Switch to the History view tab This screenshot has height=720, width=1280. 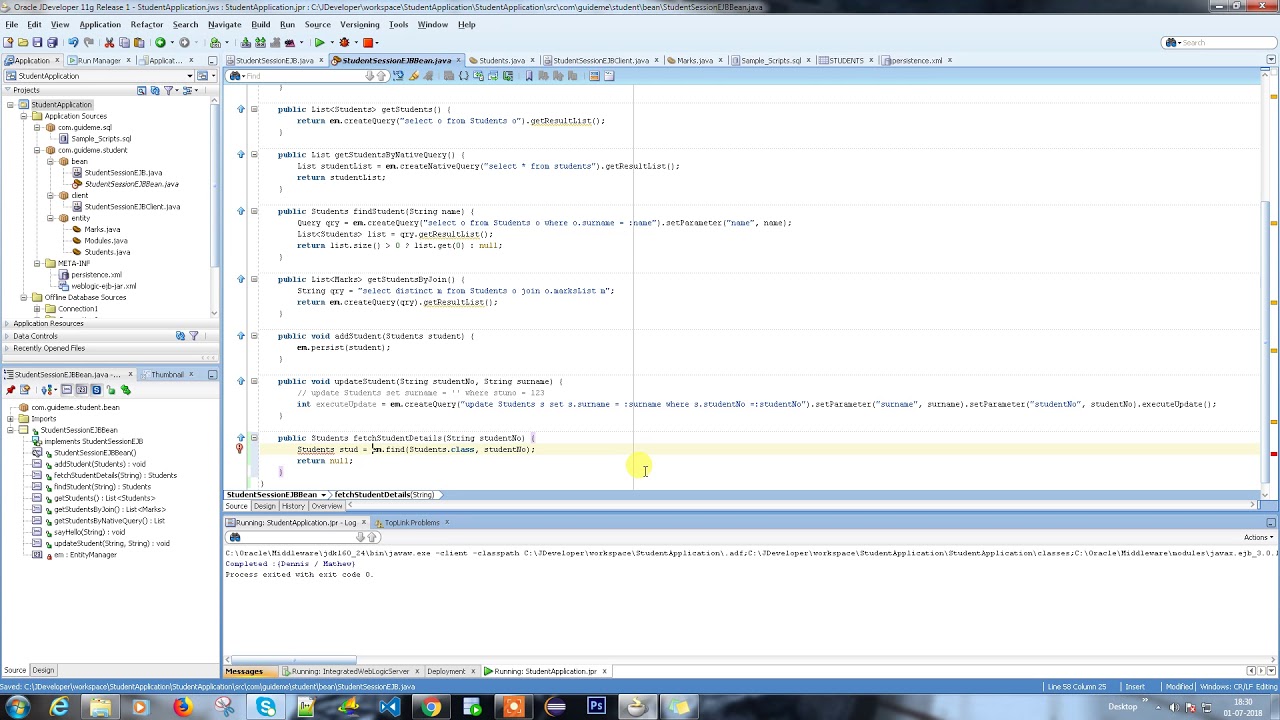(293, 506)
